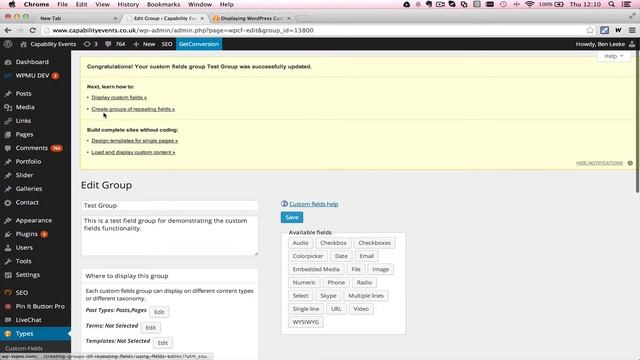Open the View menu
Image resolution: width=640 pixels, height=360 pixels.
(x=102, y=4)
